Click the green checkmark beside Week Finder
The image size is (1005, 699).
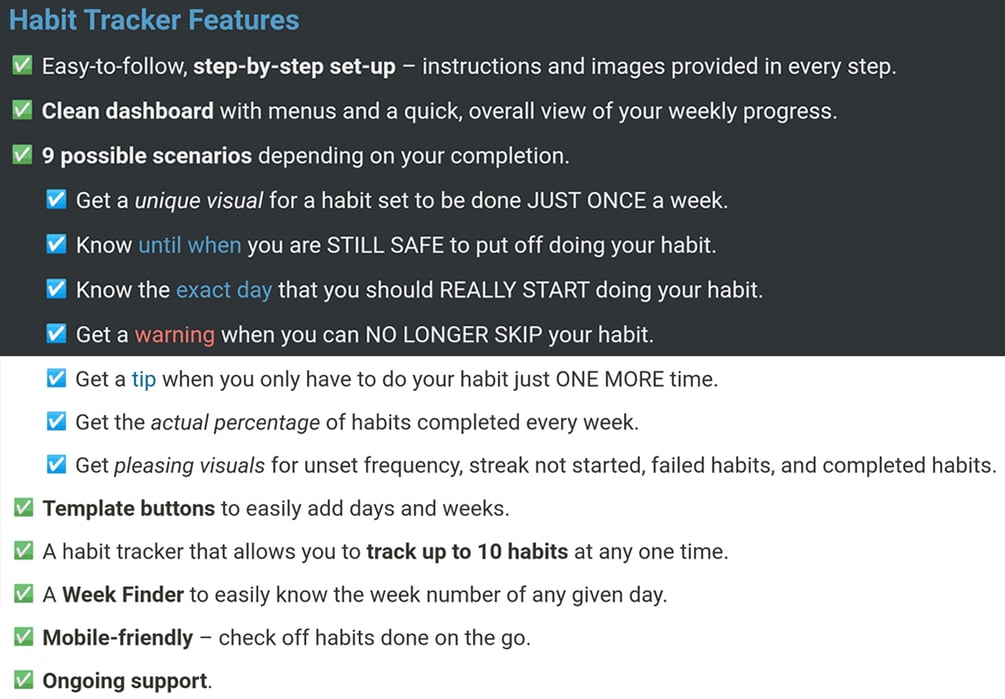point(22,594)
